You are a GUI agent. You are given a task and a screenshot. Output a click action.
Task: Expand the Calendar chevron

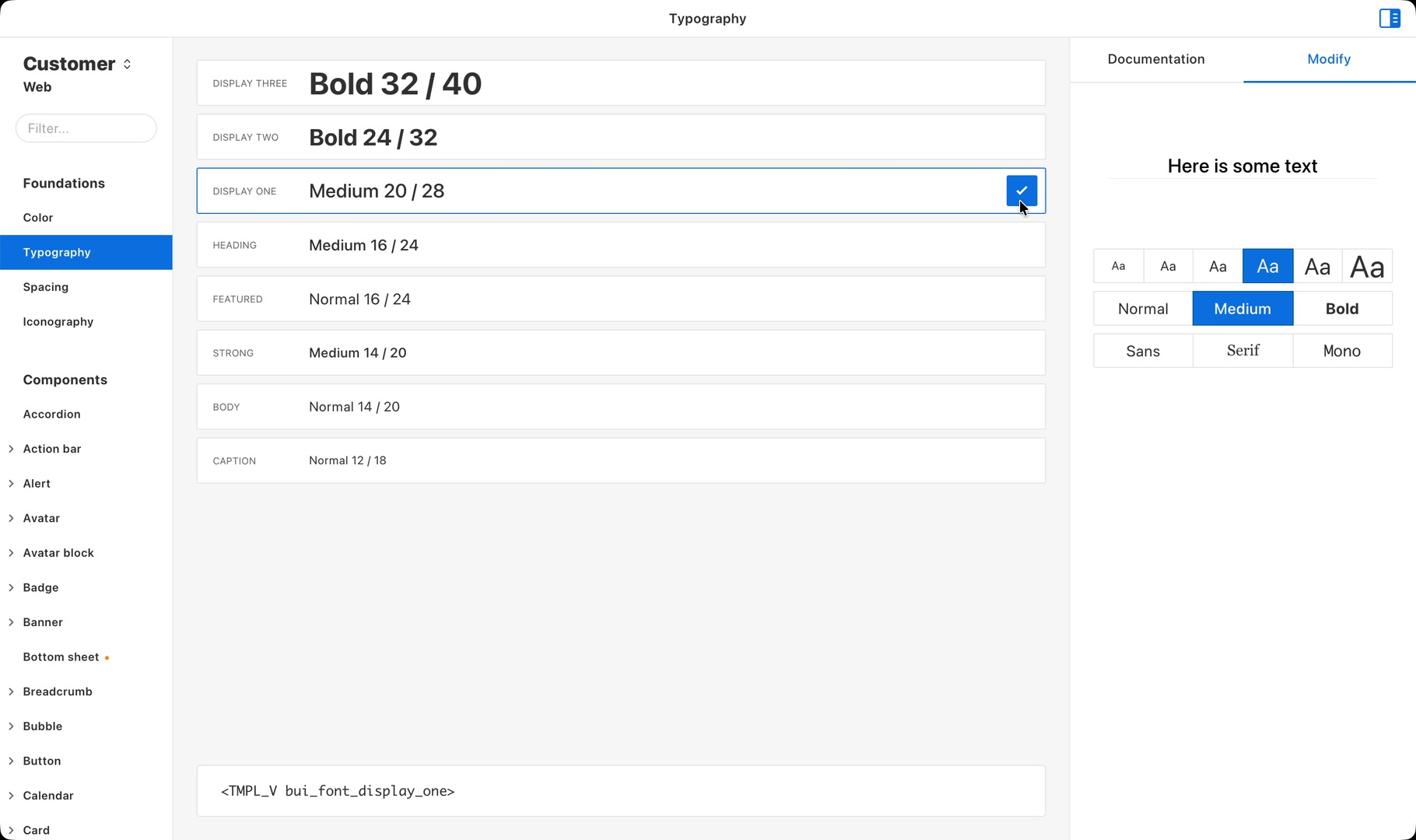click(11, 796)
